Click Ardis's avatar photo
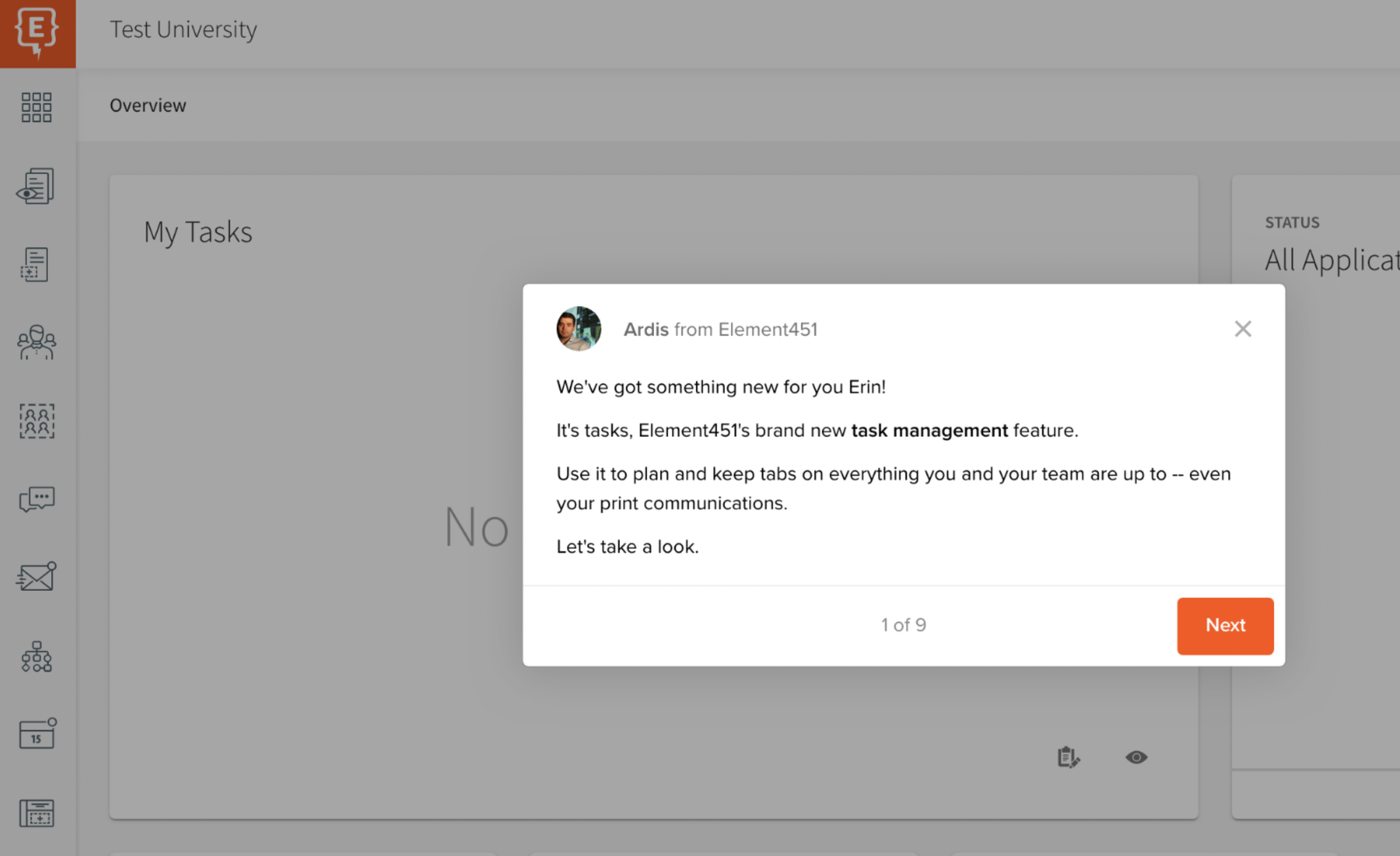1400x856 pixels. pos(579,328)
